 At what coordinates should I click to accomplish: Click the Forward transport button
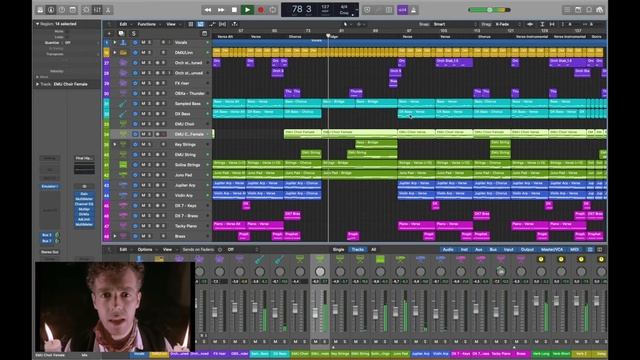(221, 10)
